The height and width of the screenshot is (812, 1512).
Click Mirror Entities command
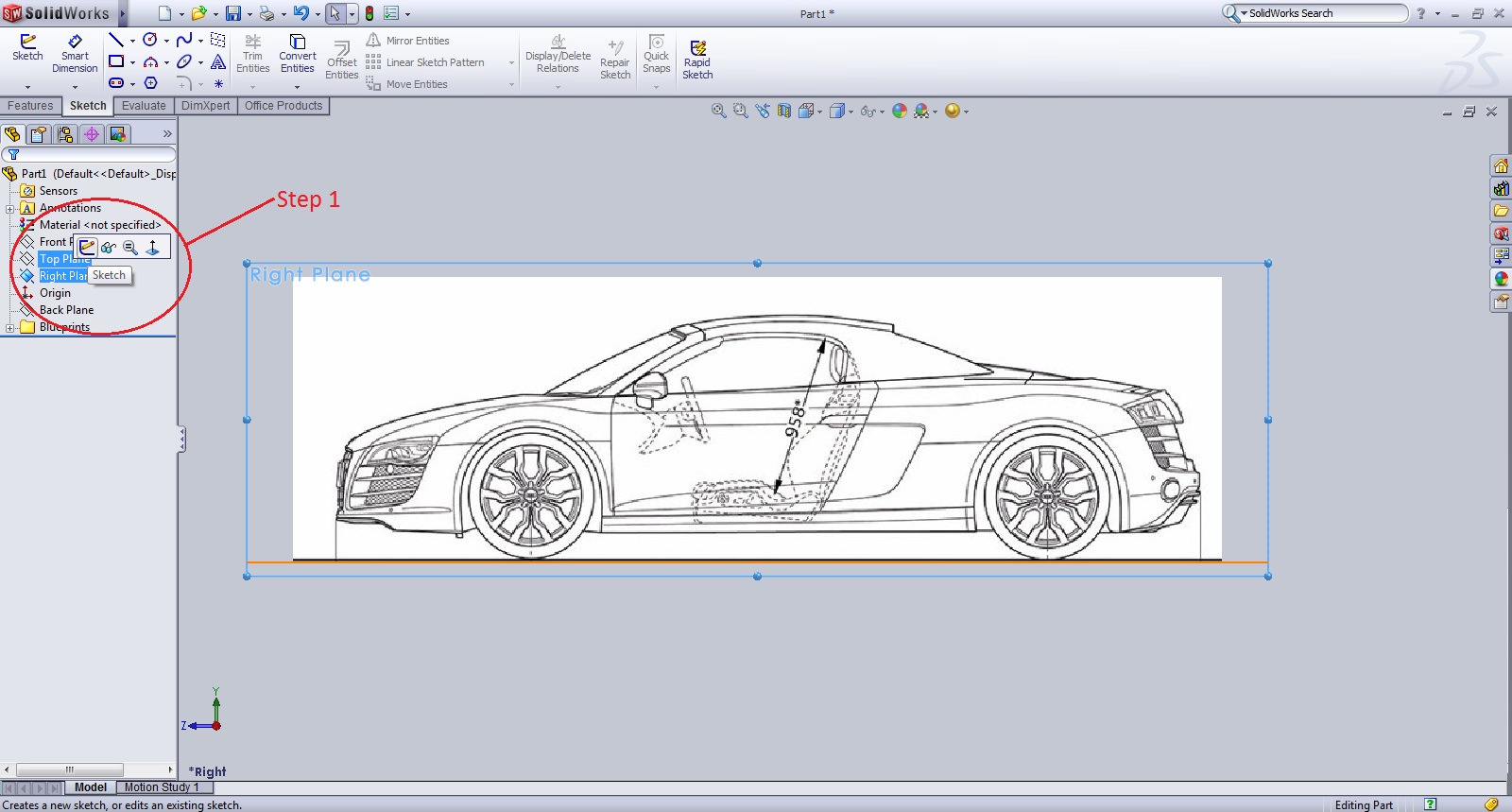[407, 41]
